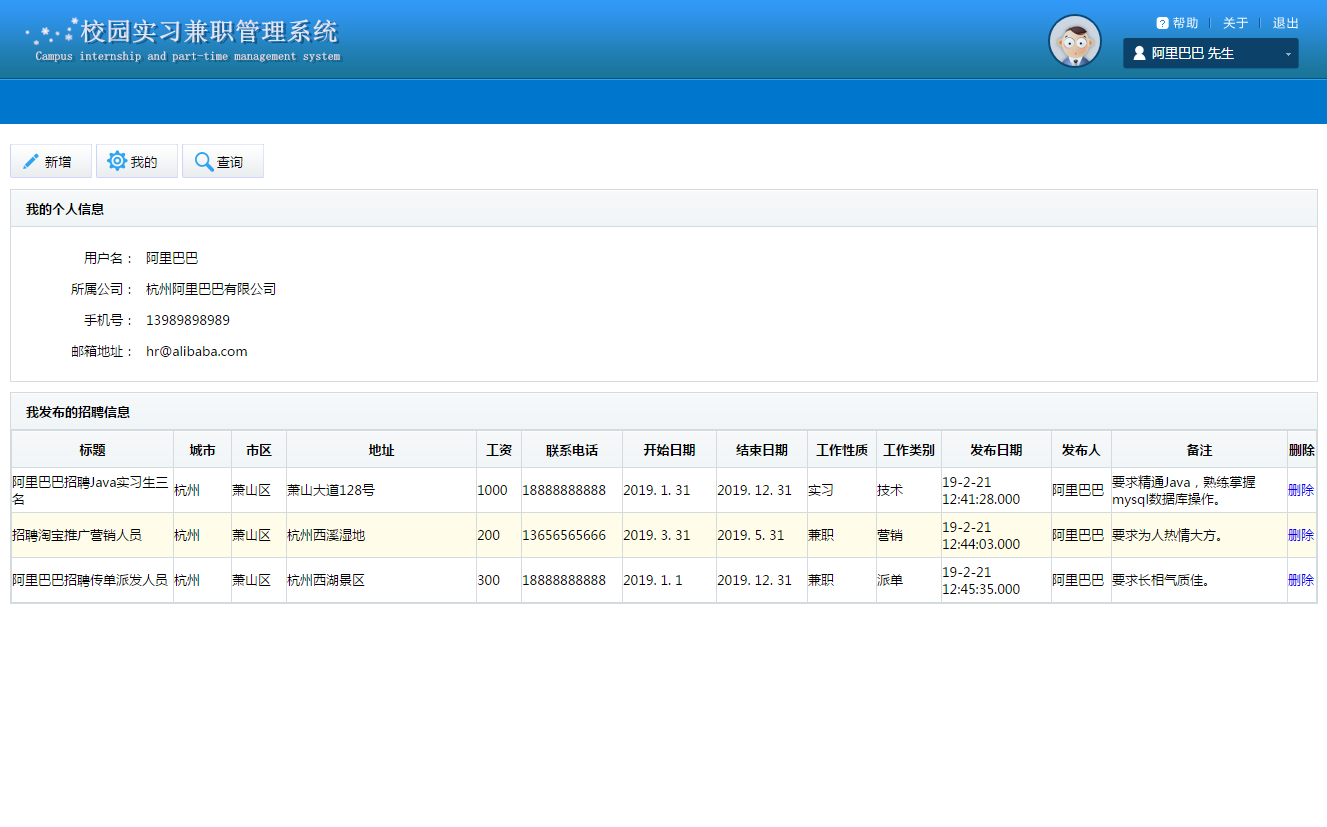
Task: Click the user avatar picture
Action: click(1075, 41)
